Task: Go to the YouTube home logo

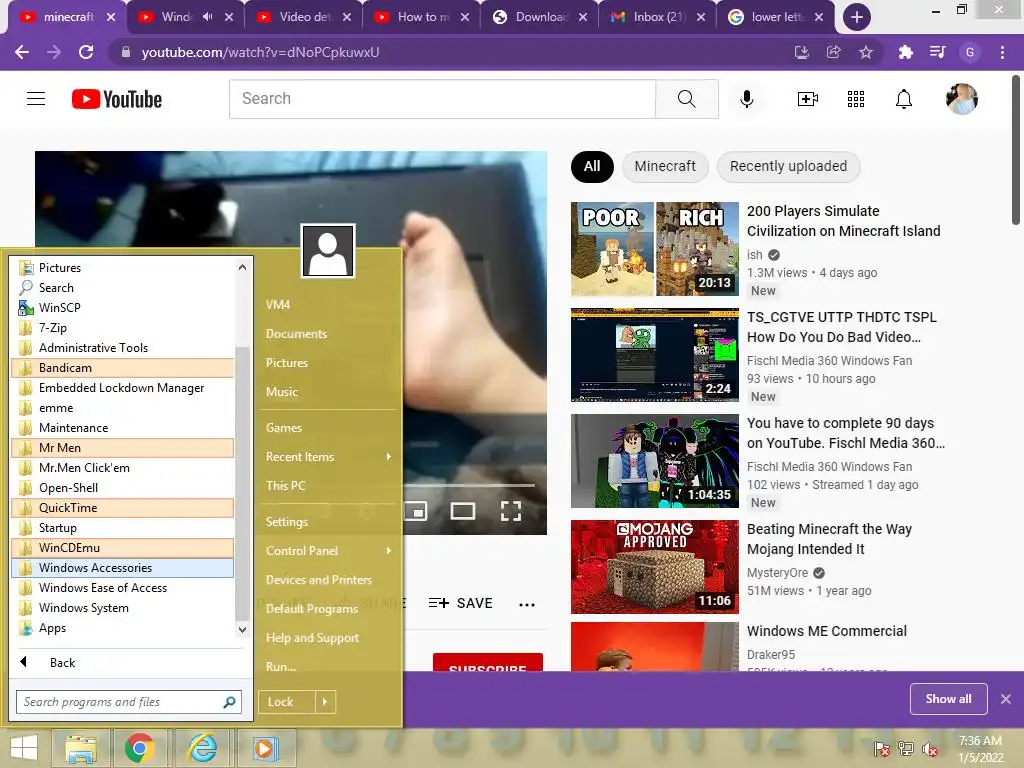Action: 117,99
